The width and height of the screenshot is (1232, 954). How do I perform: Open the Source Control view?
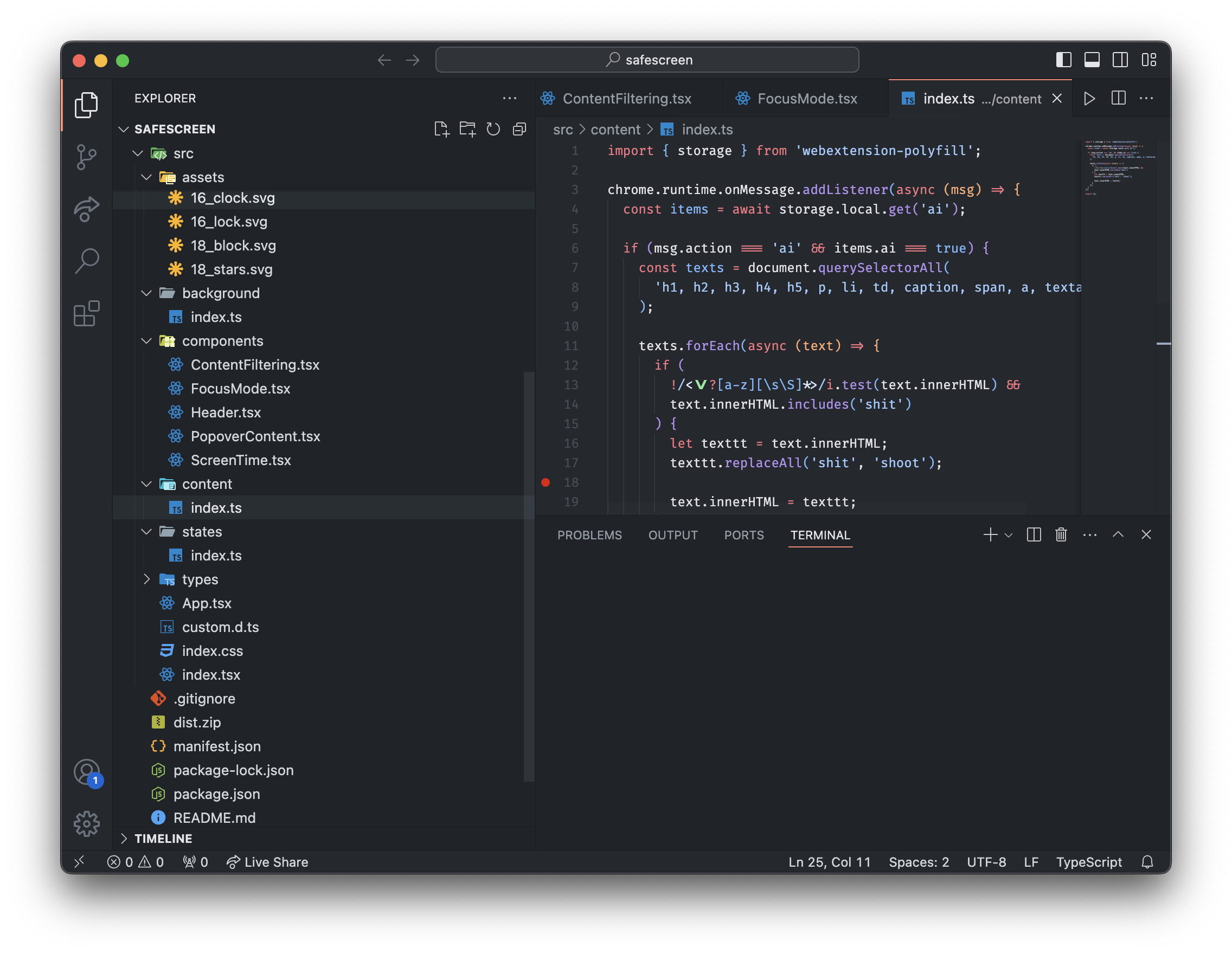[x=86, y=157]
